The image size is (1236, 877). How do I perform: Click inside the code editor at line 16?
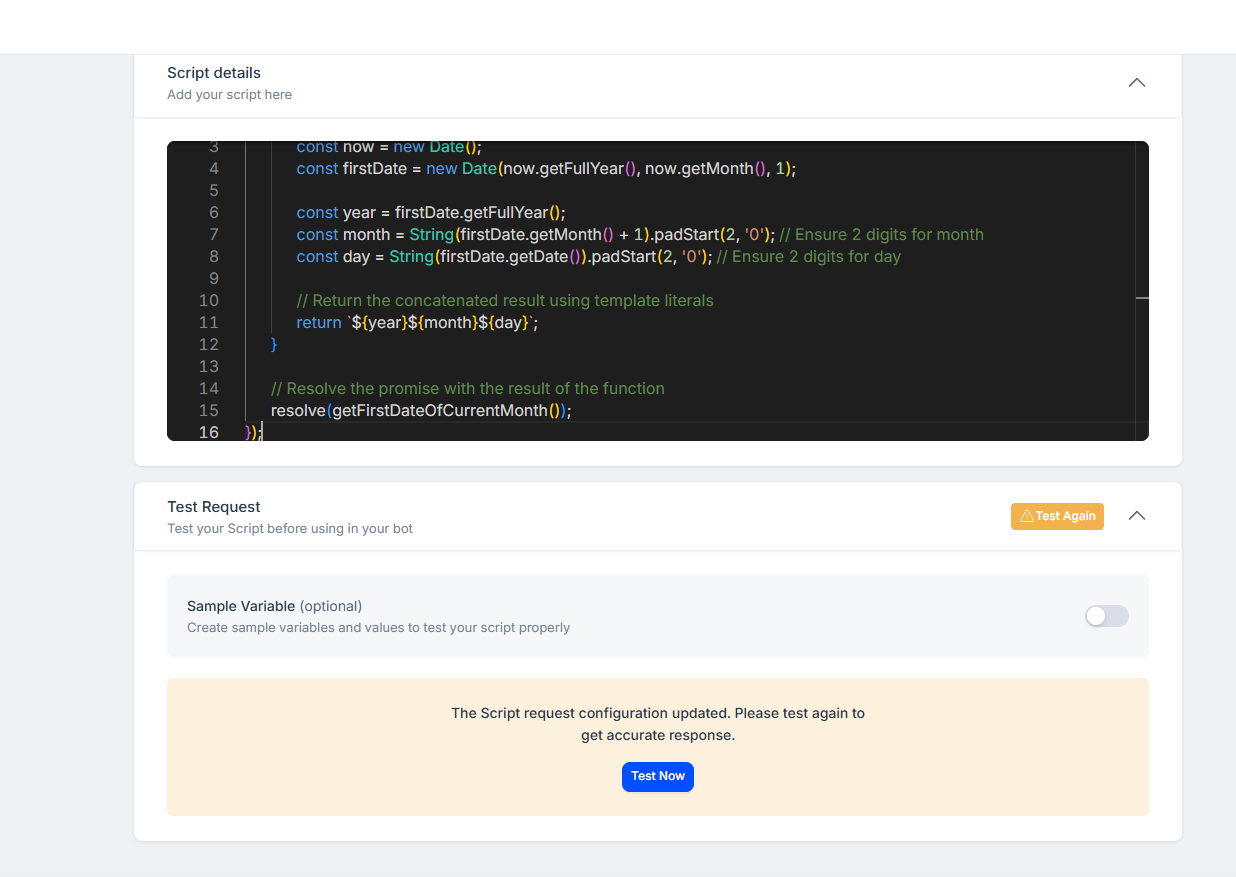point(690,432)
